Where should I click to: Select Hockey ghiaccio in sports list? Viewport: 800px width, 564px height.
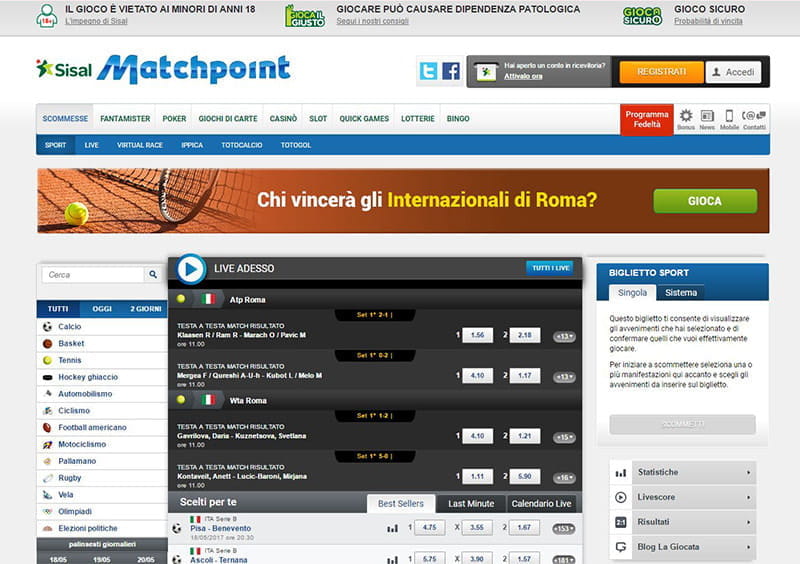(102, 377)
